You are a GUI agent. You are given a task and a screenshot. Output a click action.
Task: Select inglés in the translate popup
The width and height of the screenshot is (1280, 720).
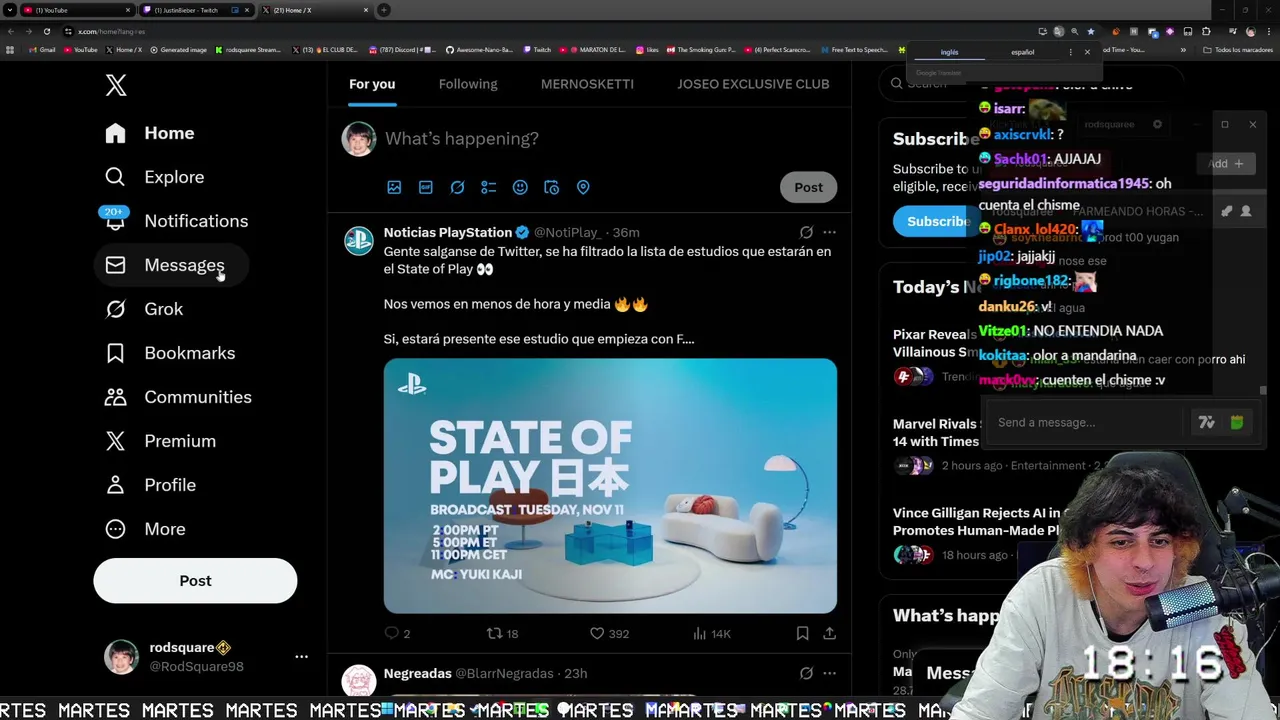click(x=949, y=52)
